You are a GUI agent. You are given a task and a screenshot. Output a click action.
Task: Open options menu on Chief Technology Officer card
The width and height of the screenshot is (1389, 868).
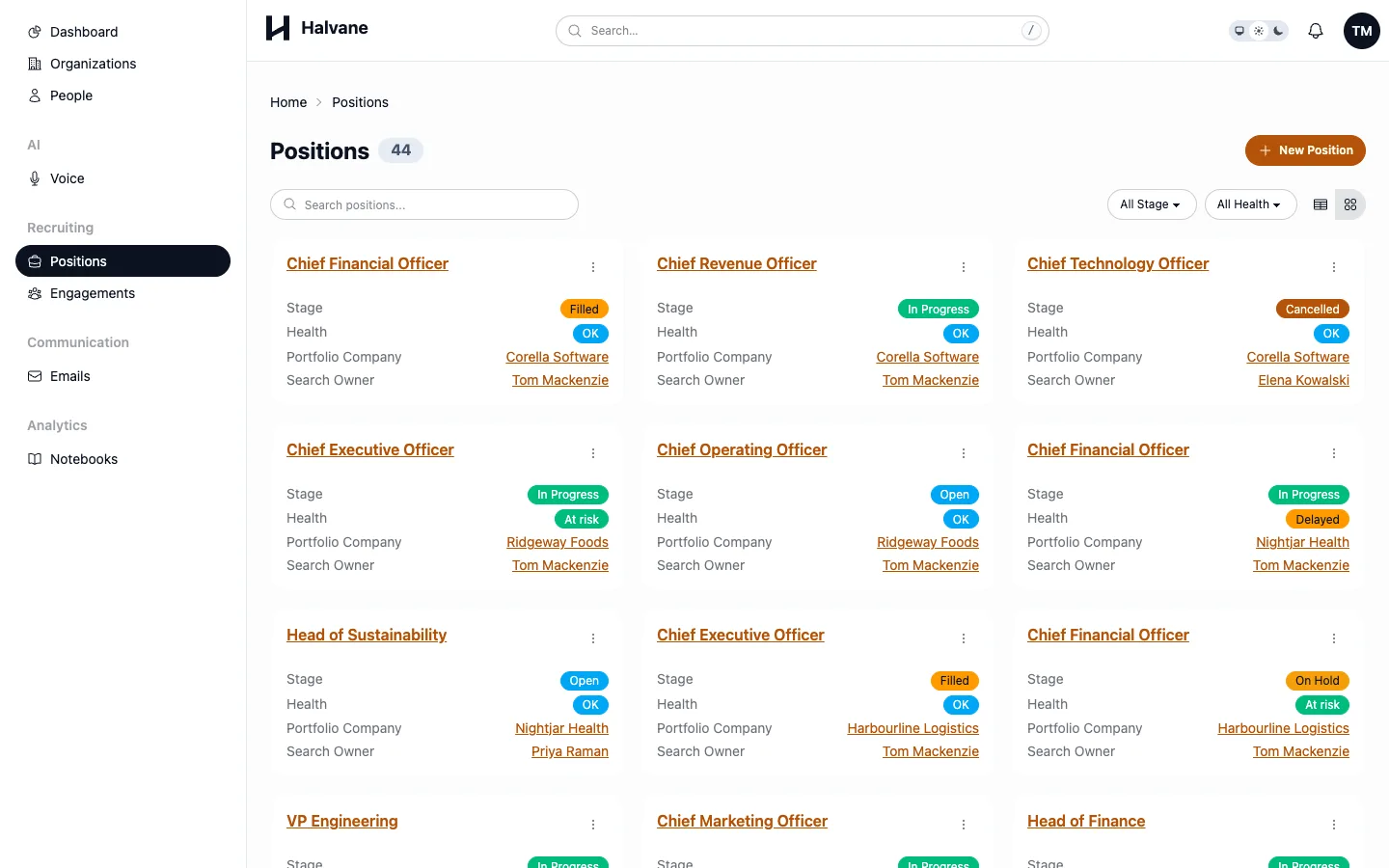click(x=1334, y=267)
